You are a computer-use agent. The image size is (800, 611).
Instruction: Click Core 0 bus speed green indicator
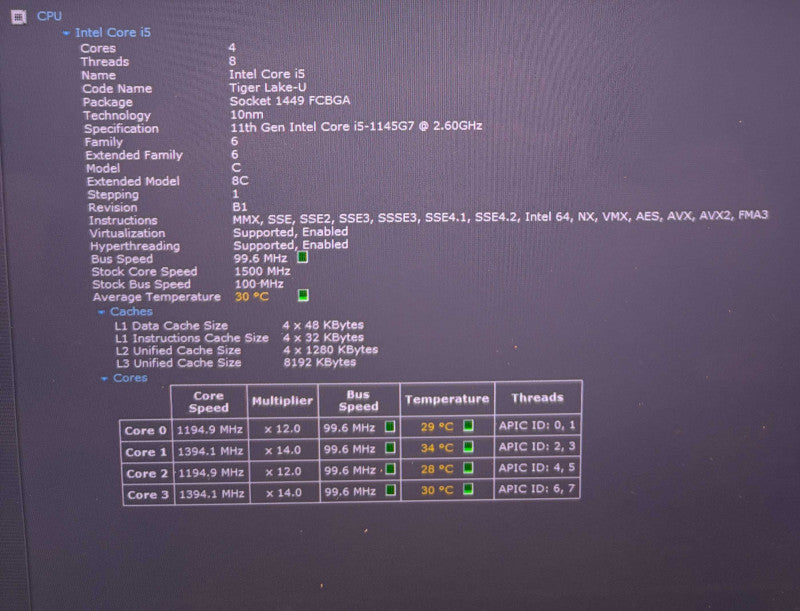390,426
